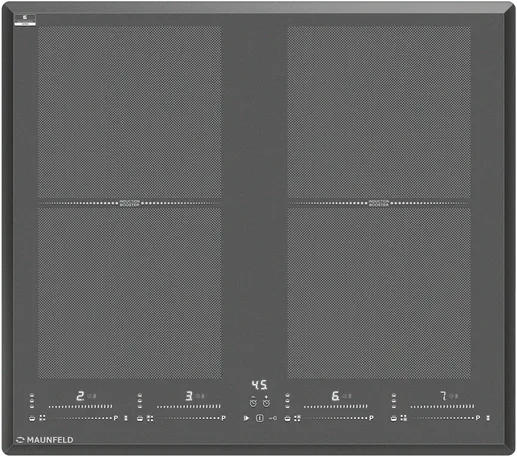The image size is (517, 457).
Task: Increase timer with plus clock icon
Action: 266,402
